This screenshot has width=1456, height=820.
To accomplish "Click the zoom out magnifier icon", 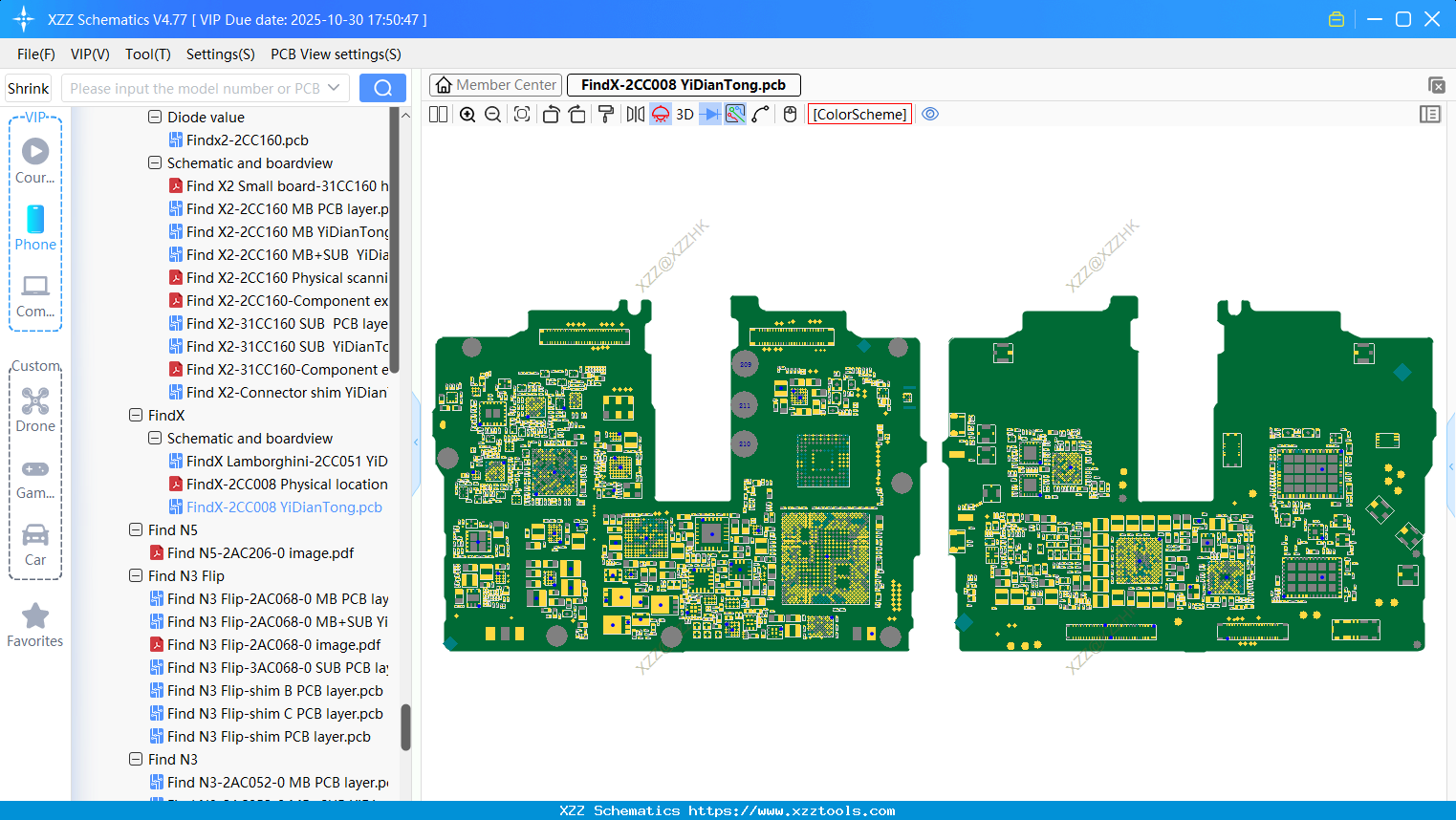I will tap(493, 115).
